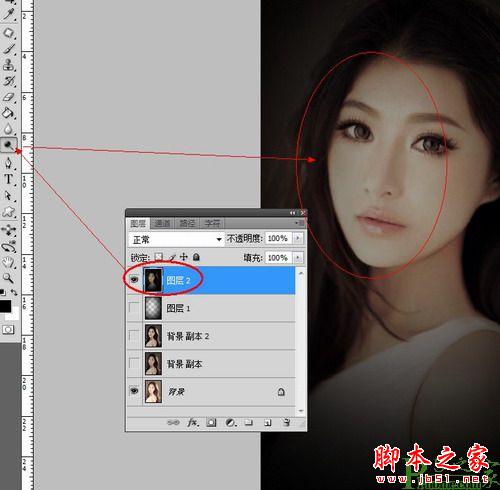Click layers list scroll down arrow
Screen dimensions: 500x490
click(301, 411)
